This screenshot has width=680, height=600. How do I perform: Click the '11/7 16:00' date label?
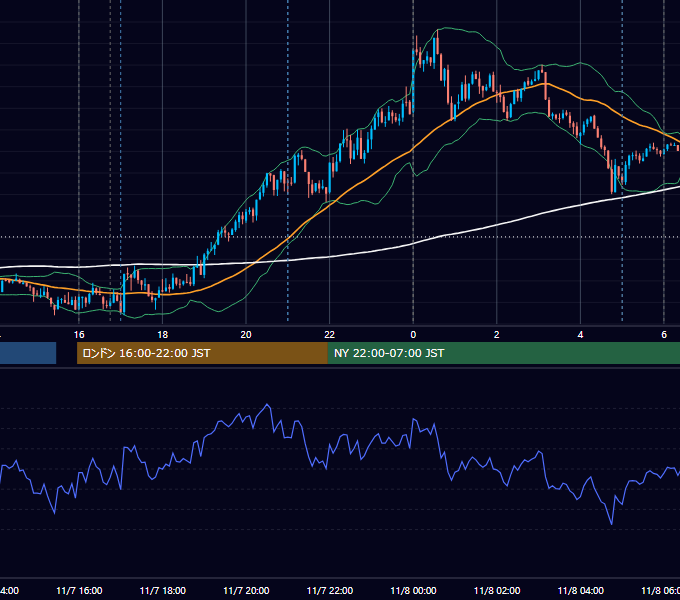tap(79, 591)
